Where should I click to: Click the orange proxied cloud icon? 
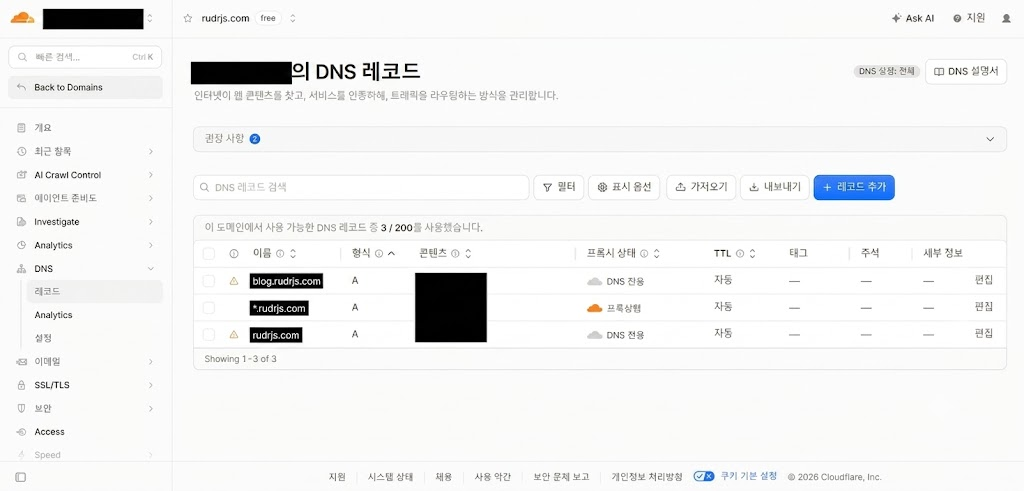tap(594, 308)
